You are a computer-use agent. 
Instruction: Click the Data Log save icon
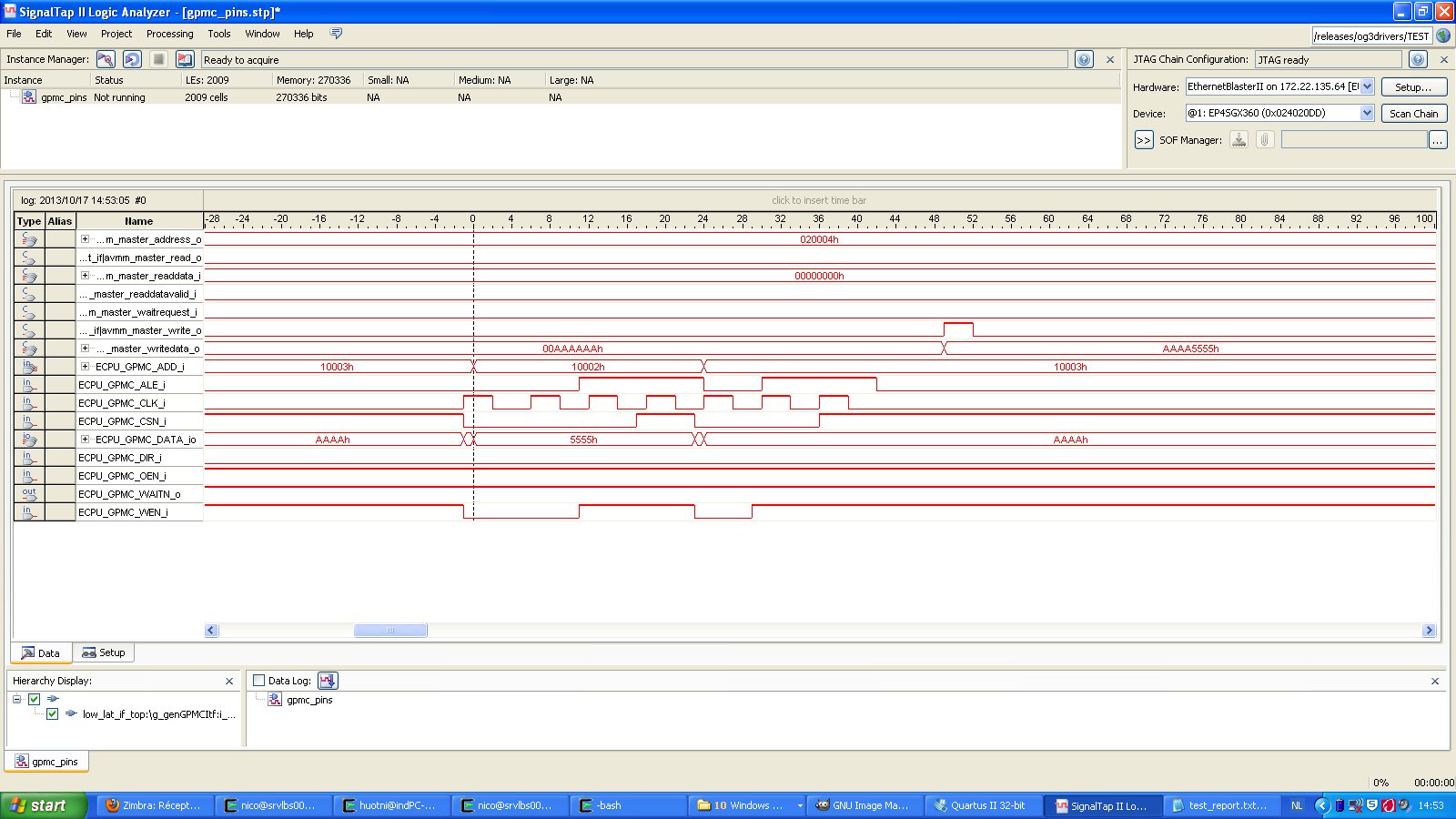point(328,681)
